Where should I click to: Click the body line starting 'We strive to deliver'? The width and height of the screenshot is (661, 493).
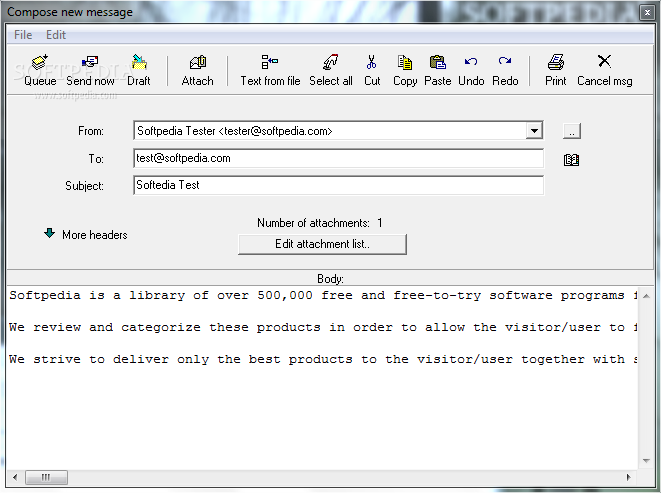[322, 359]
